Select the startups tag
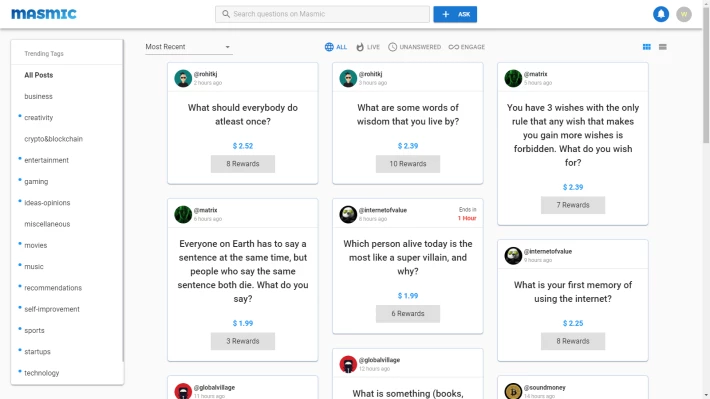The height and width of the screenshot is (399, 710). (x=37, y=352)
